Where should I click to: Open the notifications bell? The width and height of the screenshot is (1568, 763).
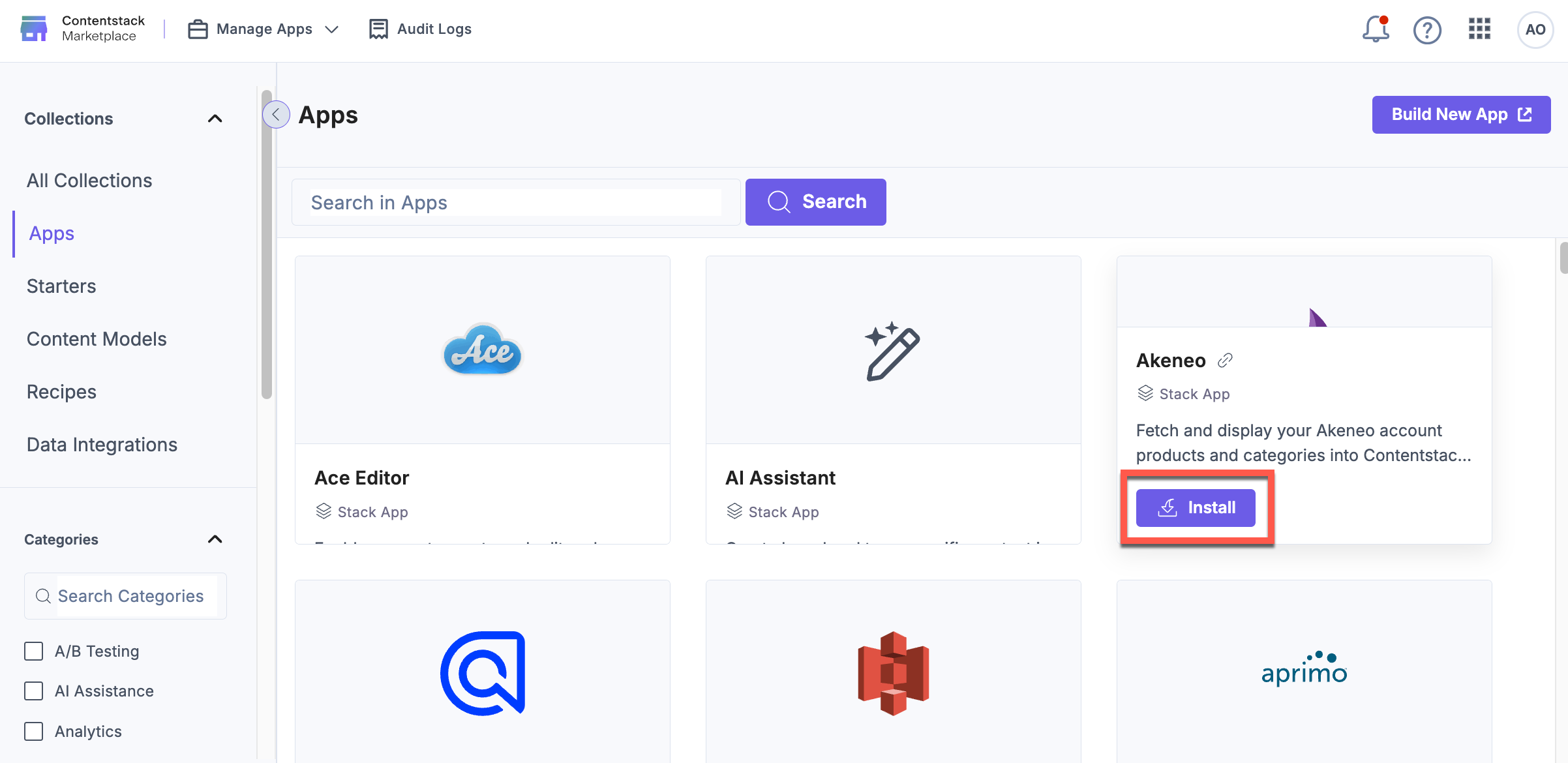[1376, 29]
